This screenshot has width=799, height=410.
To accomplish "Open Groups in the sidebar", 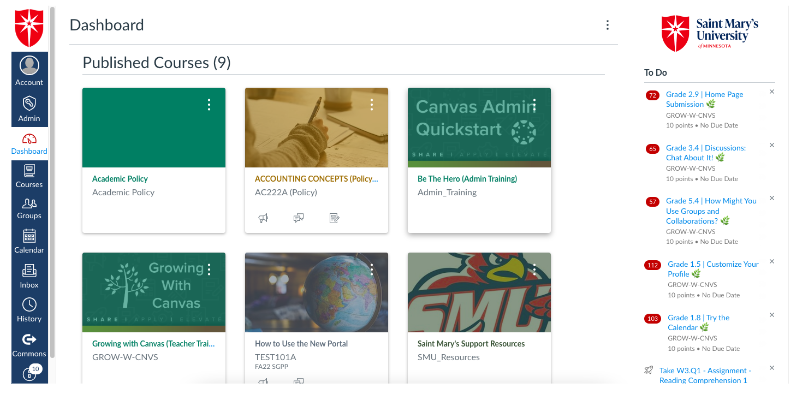I will [x=29, y=208].
